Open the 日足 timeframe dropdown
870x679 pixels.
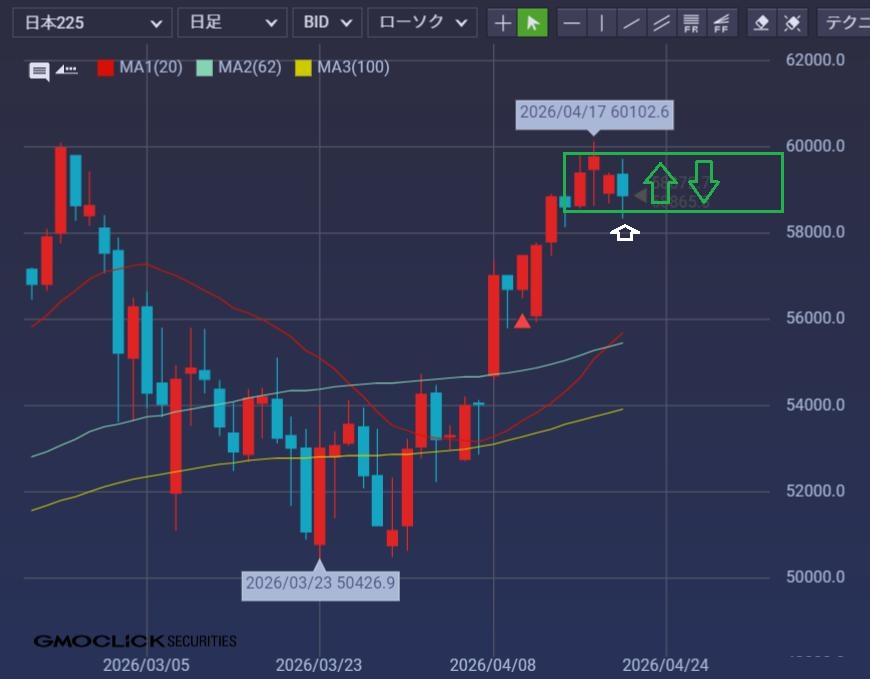(x=231, y=23)
